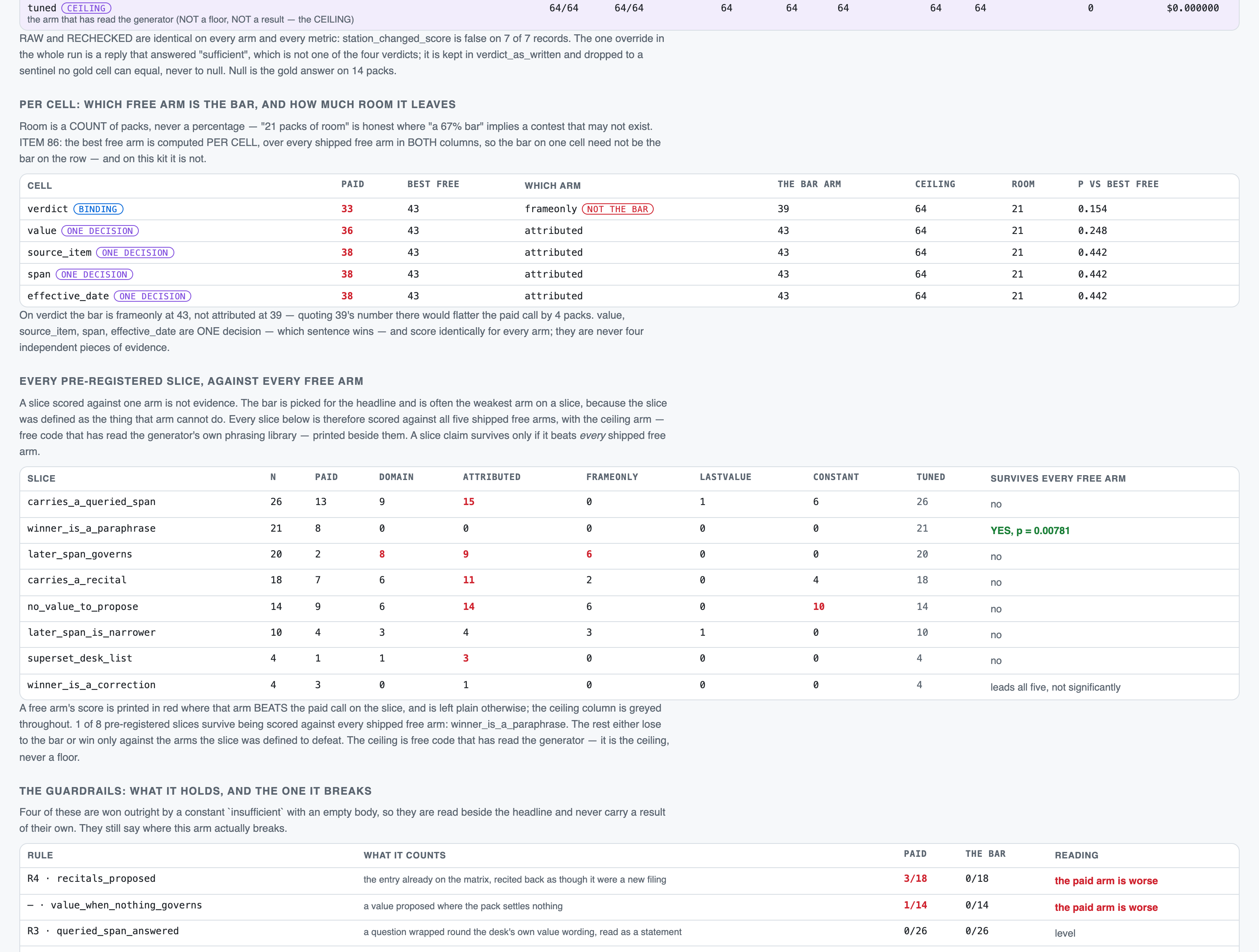Viewport: 1259px width, 952px height.
Task: Click the YES, p = 0.00781 result
Action: point(1030,530)
